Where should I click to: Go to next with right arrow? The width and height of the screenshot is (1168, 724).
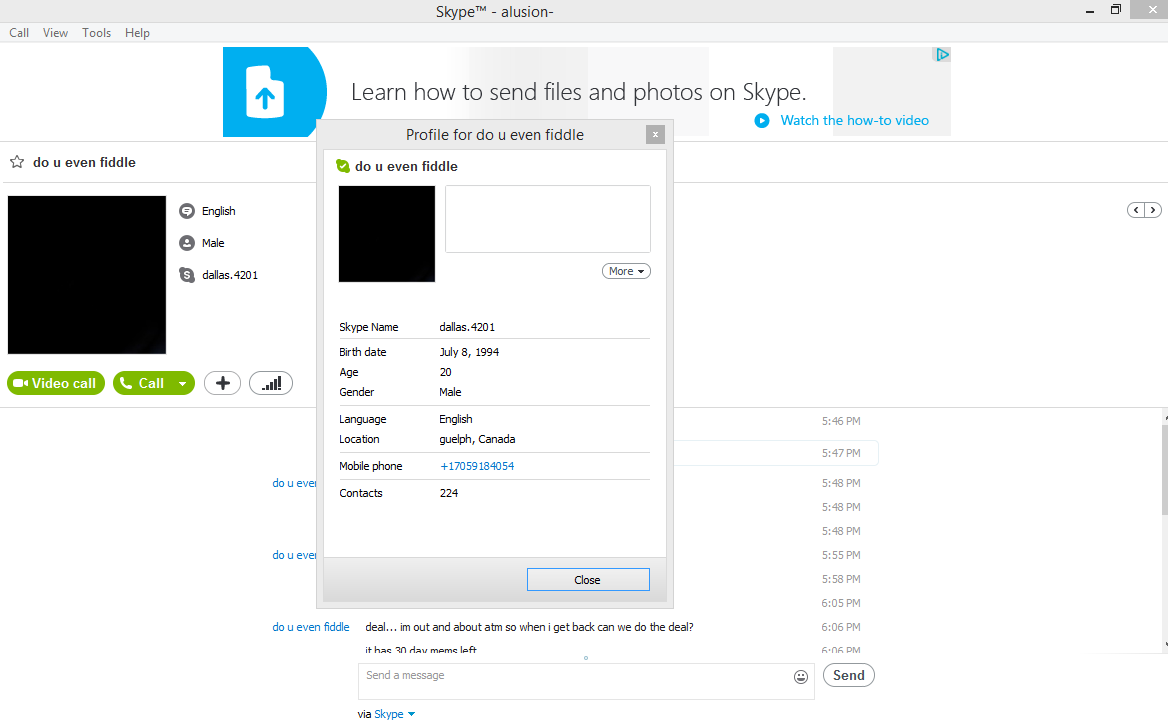coord(1152,210)
